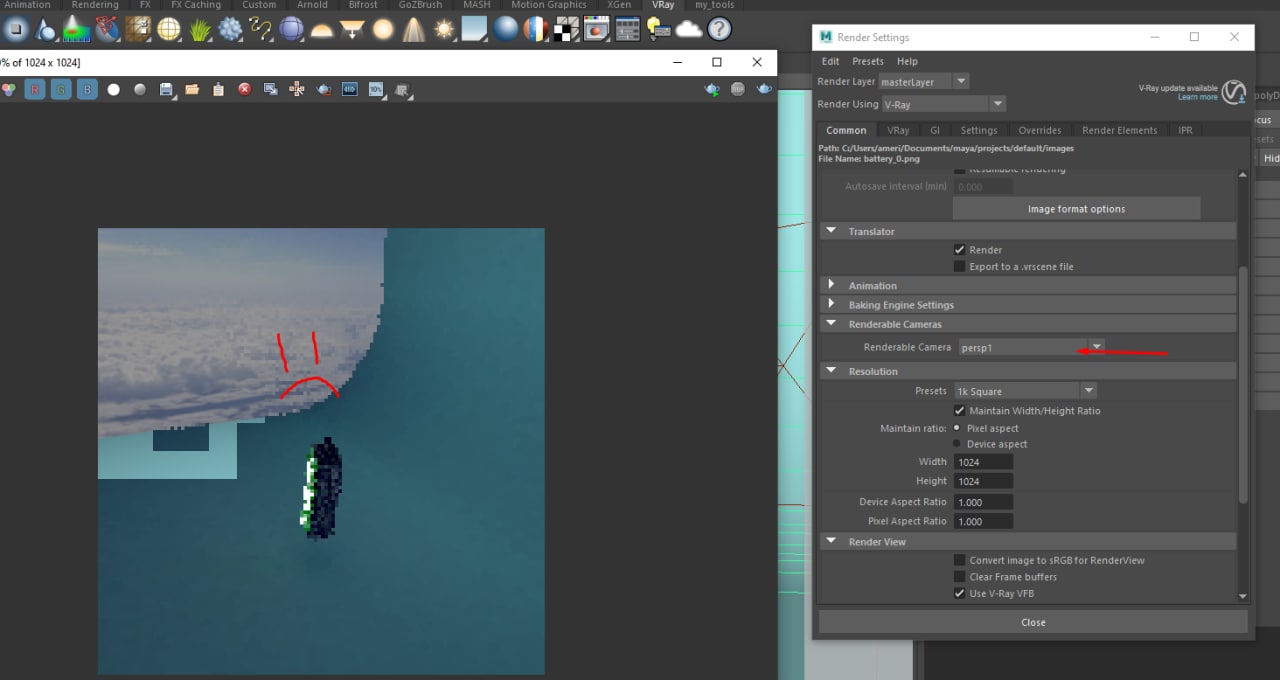This screenshot has width=1280, height=680.
Task: Click the wireframe globe shelf icon
Action: tap(169, 29)
